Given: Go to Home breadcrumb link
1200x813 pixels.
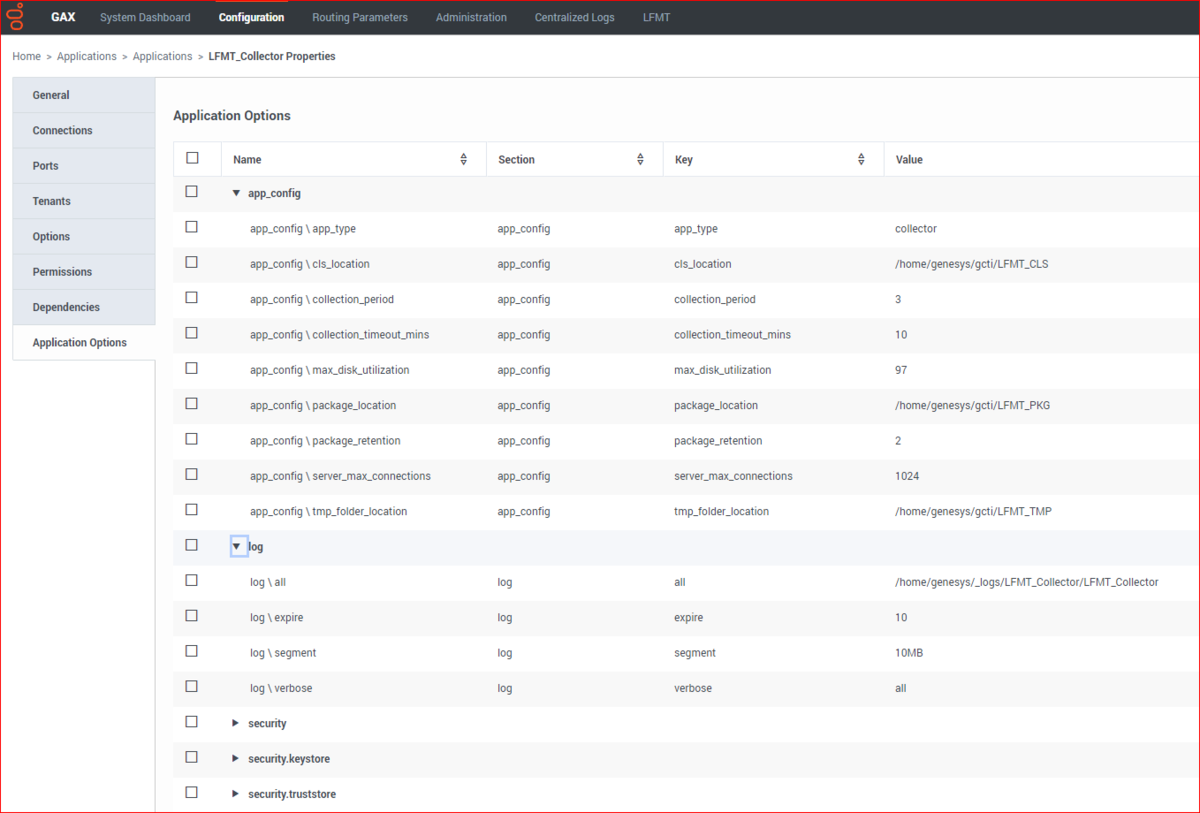Looking at the screenshot, I should (x=26, y=57).
